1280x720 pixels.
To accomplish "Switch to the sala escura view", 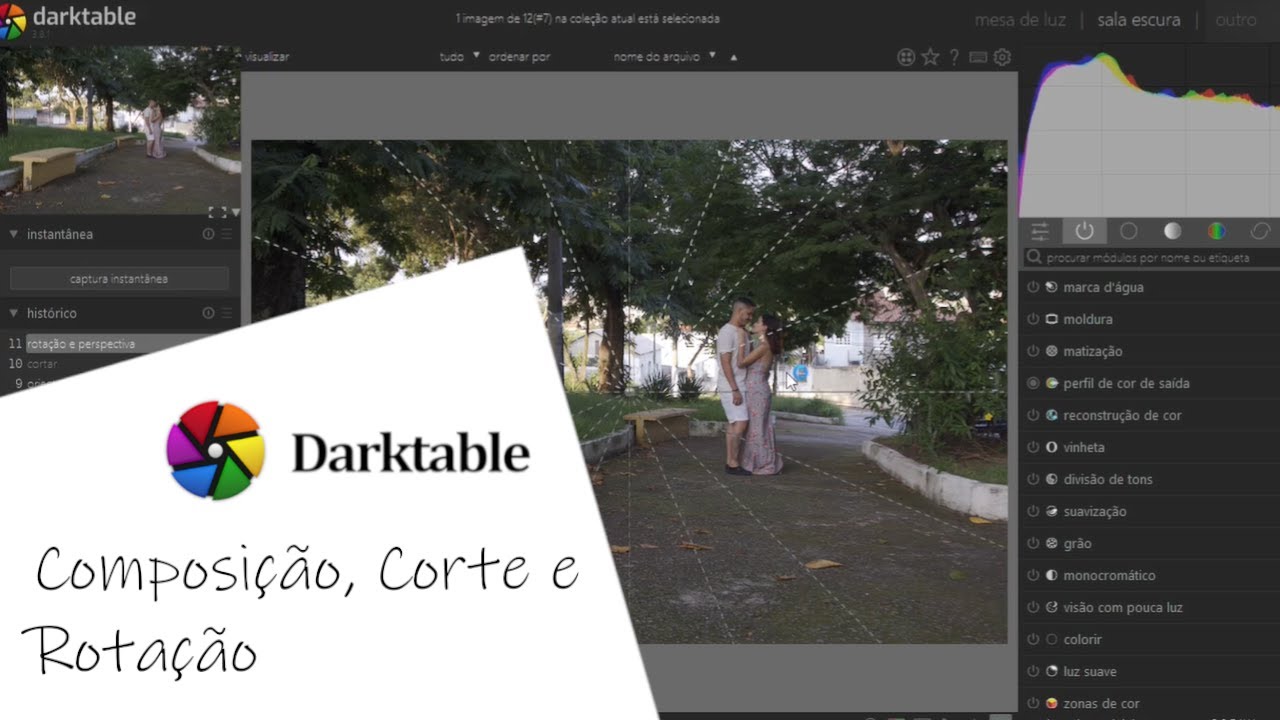I will tap(1138, 20).
